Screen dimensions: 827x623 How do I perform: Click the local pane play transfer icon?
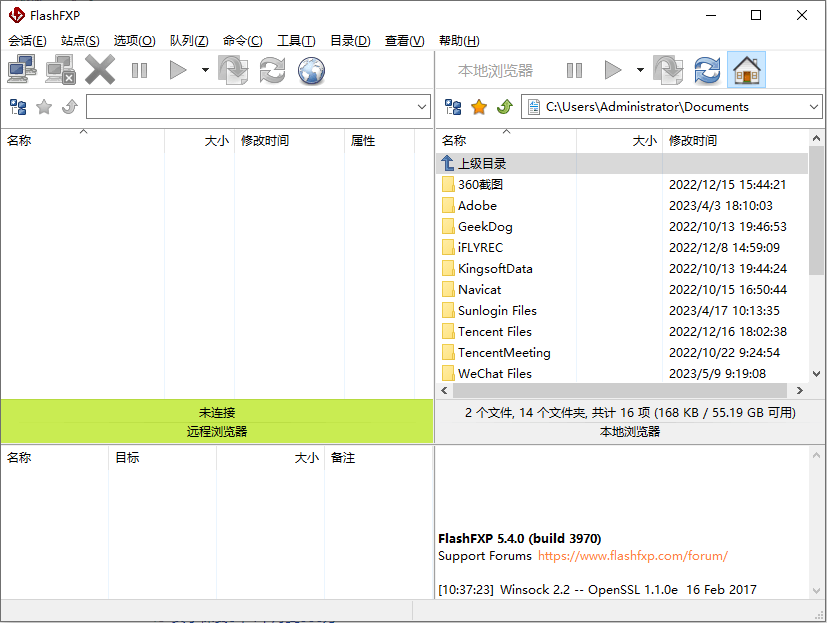click(x=612, y=70)
